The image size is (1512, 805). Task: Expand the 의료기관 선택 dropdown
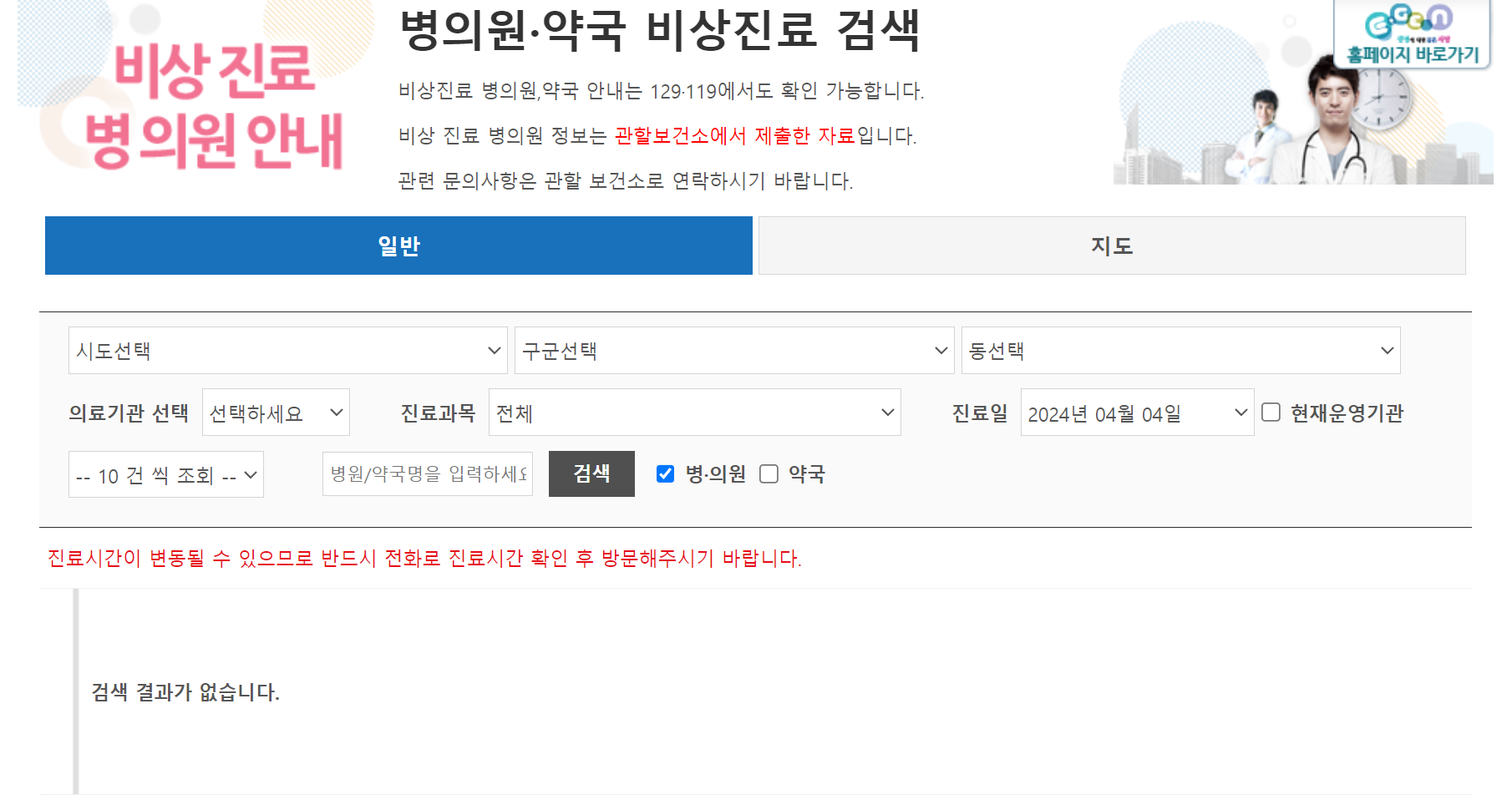pyautogui.click(x=276, y=413)
